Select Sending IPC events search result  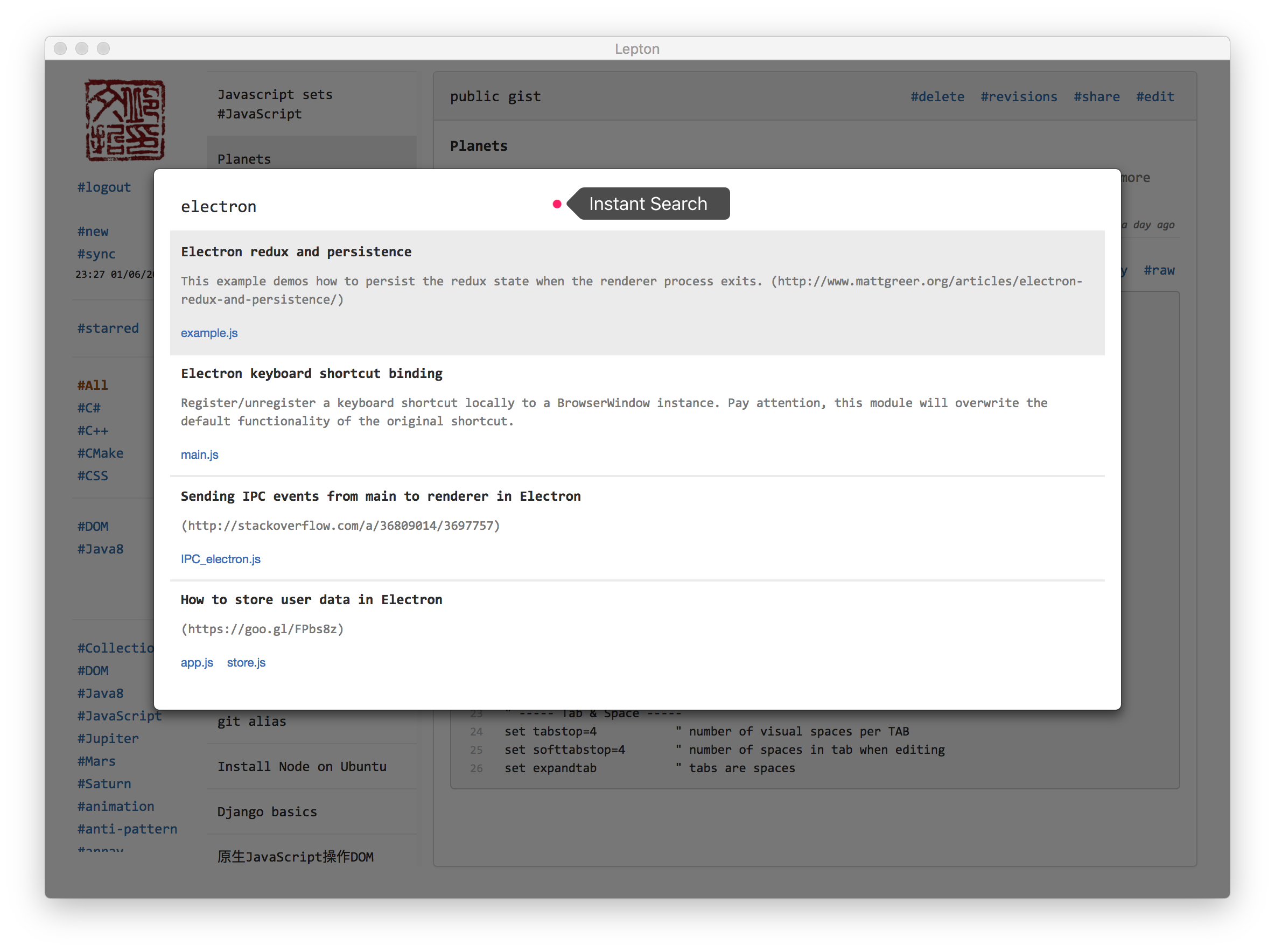pos(380,496)
